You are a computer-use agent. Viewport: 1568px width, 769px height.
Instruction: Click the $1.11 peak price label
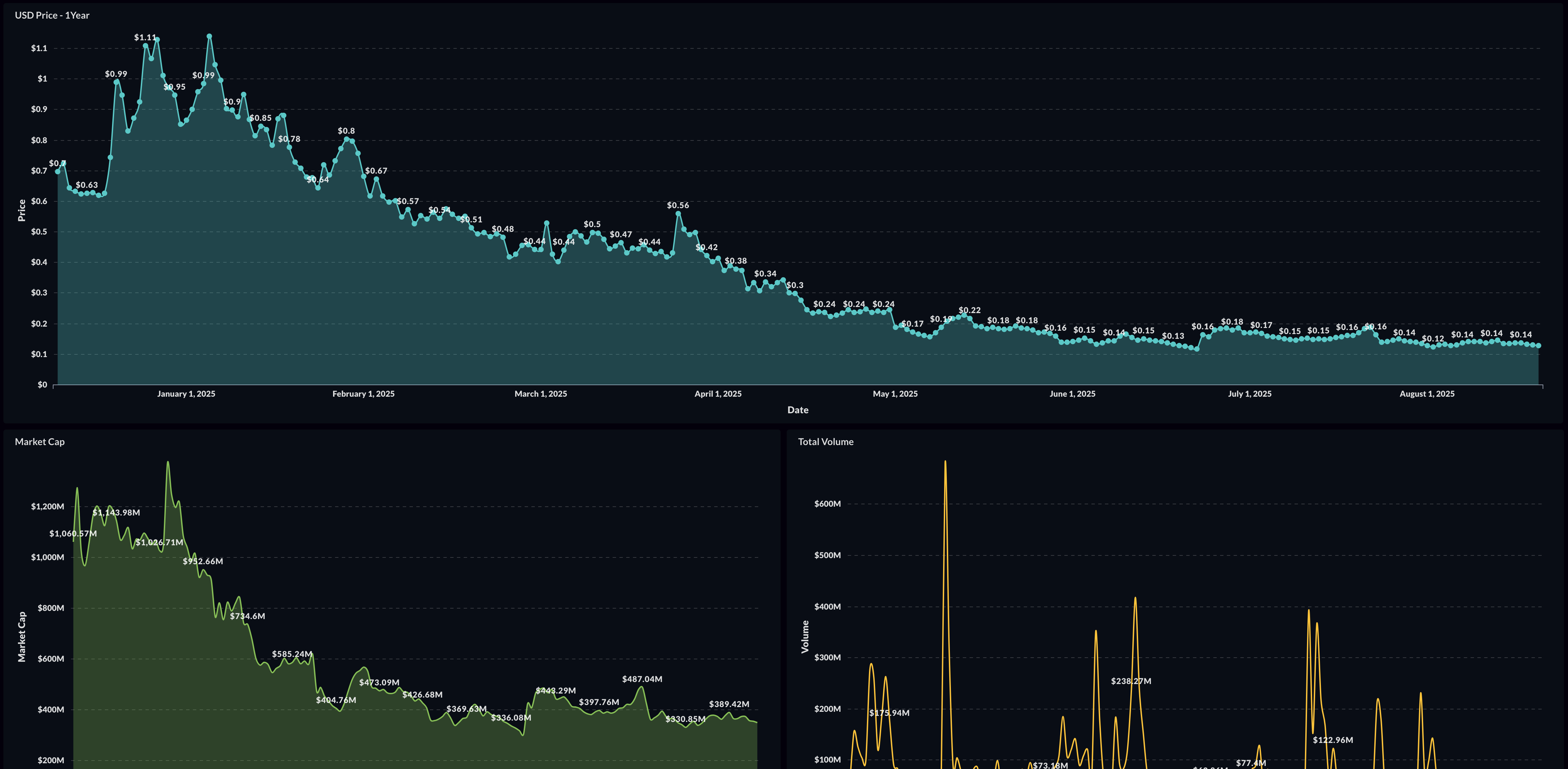[x=145, y=38]
